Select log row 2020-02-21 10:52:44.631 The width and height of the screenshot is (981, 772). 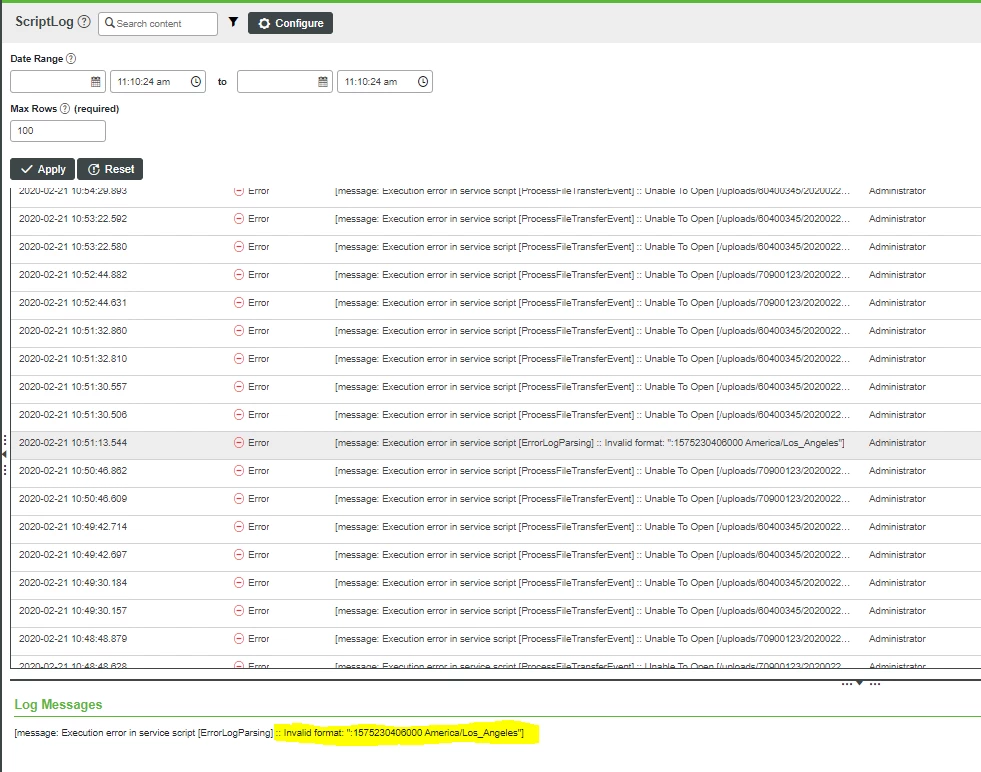click(496, 303)
